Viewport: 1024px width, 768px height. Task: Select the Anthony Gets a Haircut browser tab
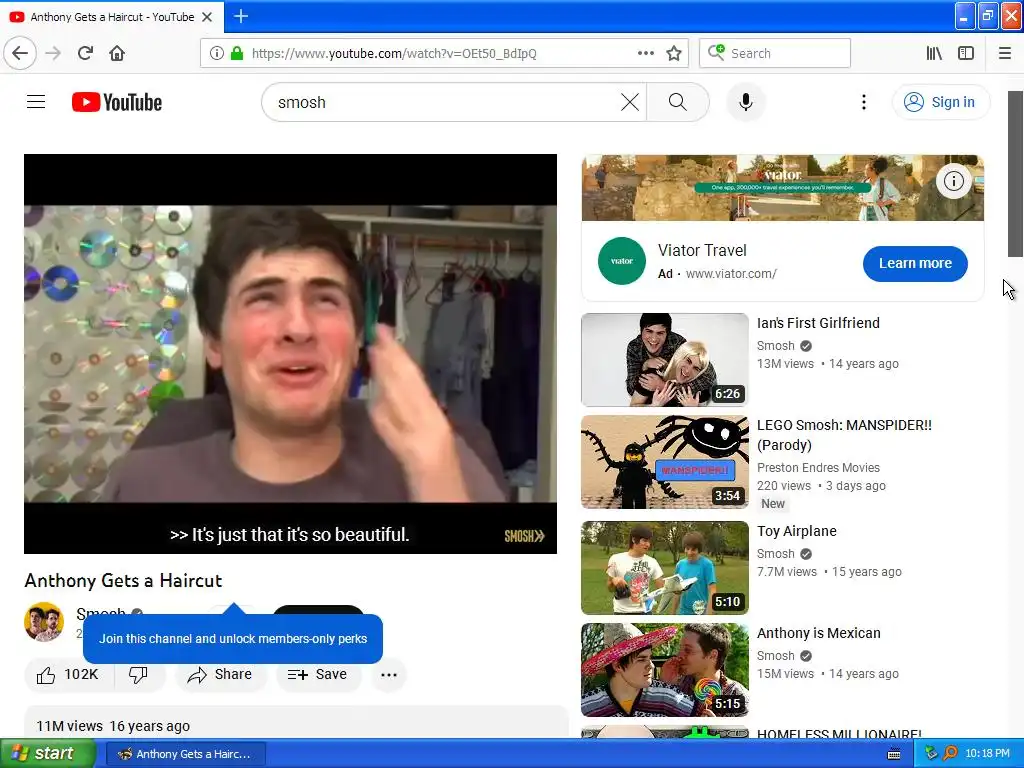[x=112, y=17]
